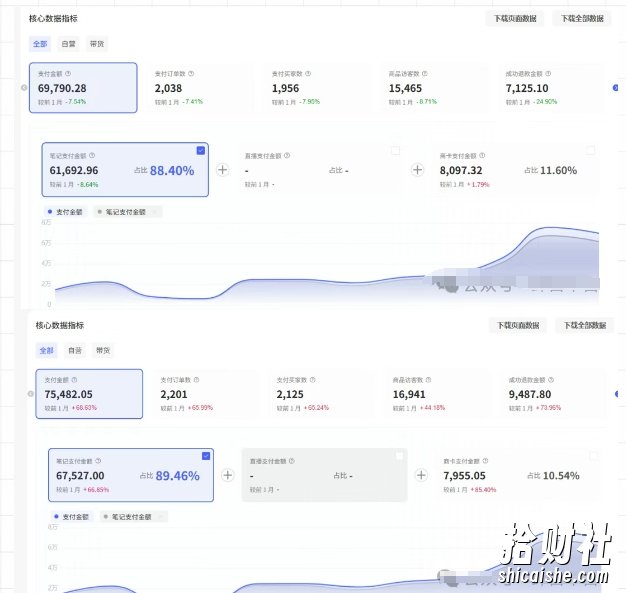Select the 15,465 商品访客数 card
This screenshot has width=626, height=593.
433,87
